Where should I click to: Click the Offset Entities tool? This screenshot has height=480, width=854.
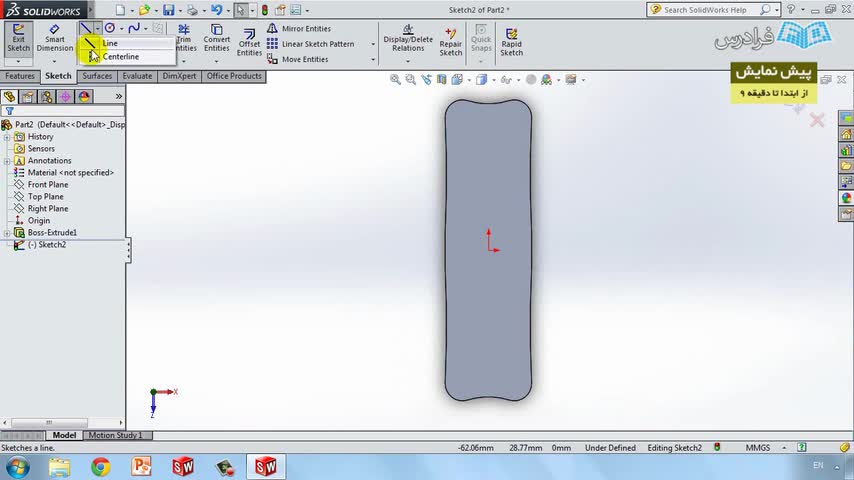tap(249, 42)
